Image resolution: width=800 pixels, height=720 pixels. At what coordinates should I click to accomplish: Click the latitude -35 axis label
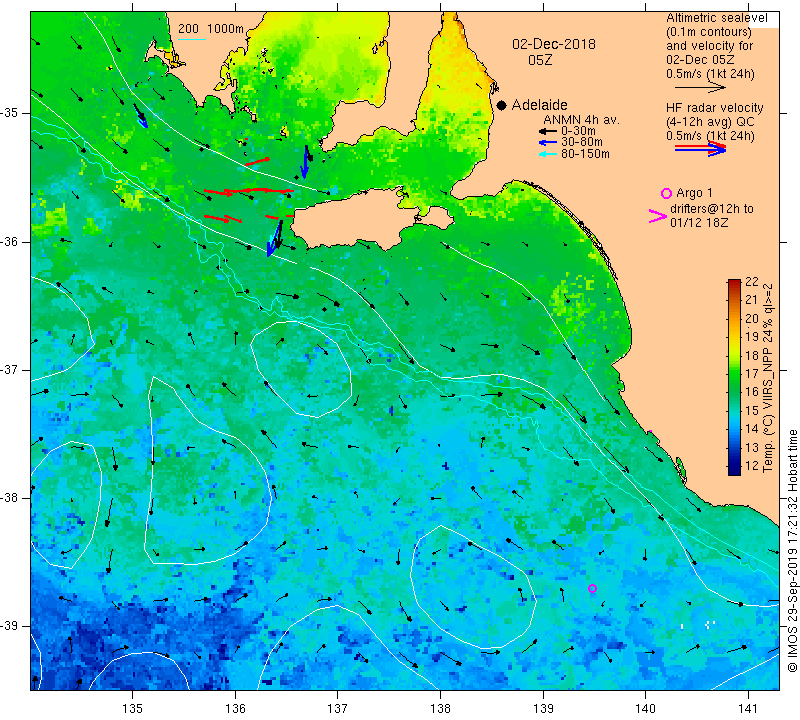[9, 113]
